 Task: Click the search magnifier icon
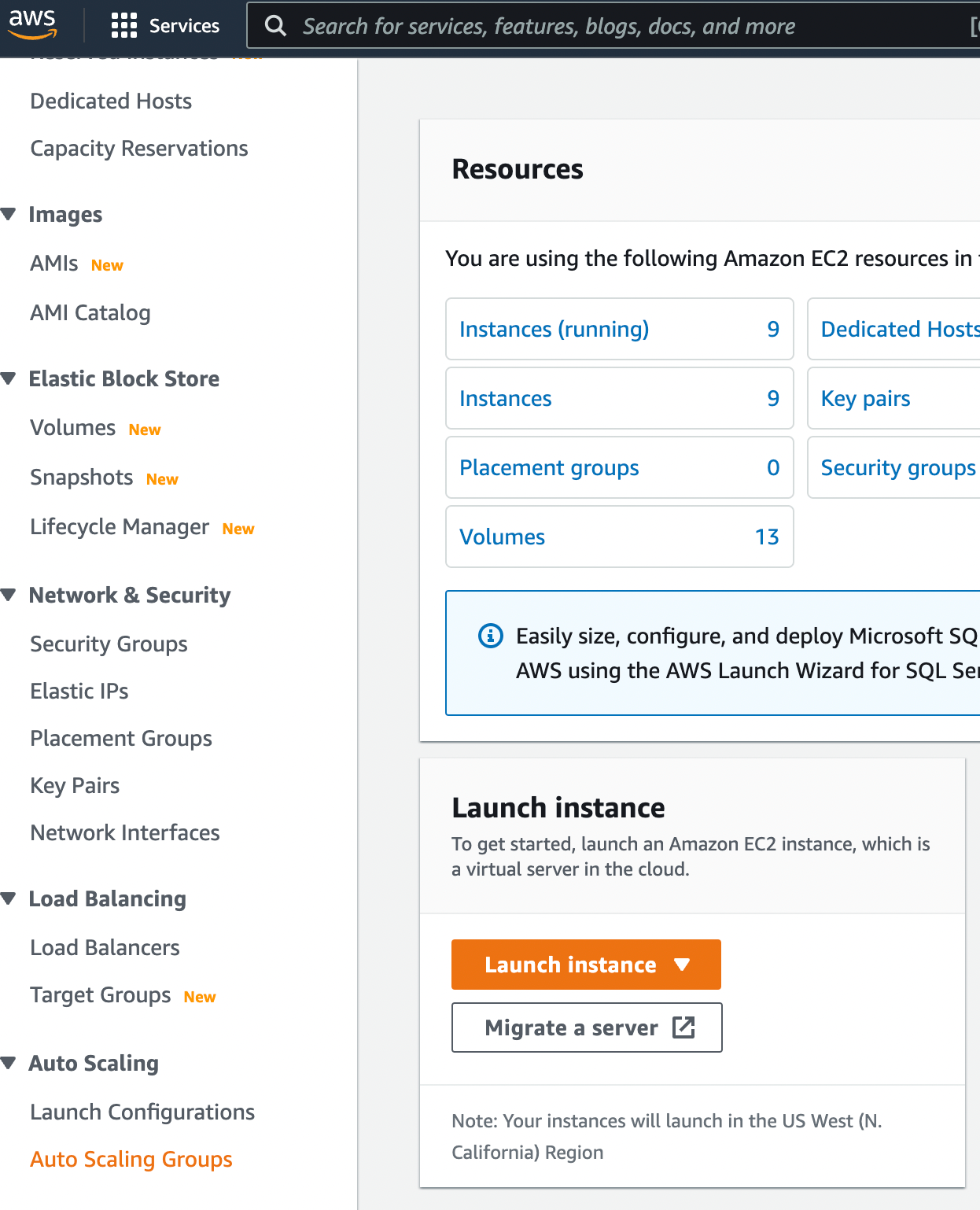click(x=275, y=26)
